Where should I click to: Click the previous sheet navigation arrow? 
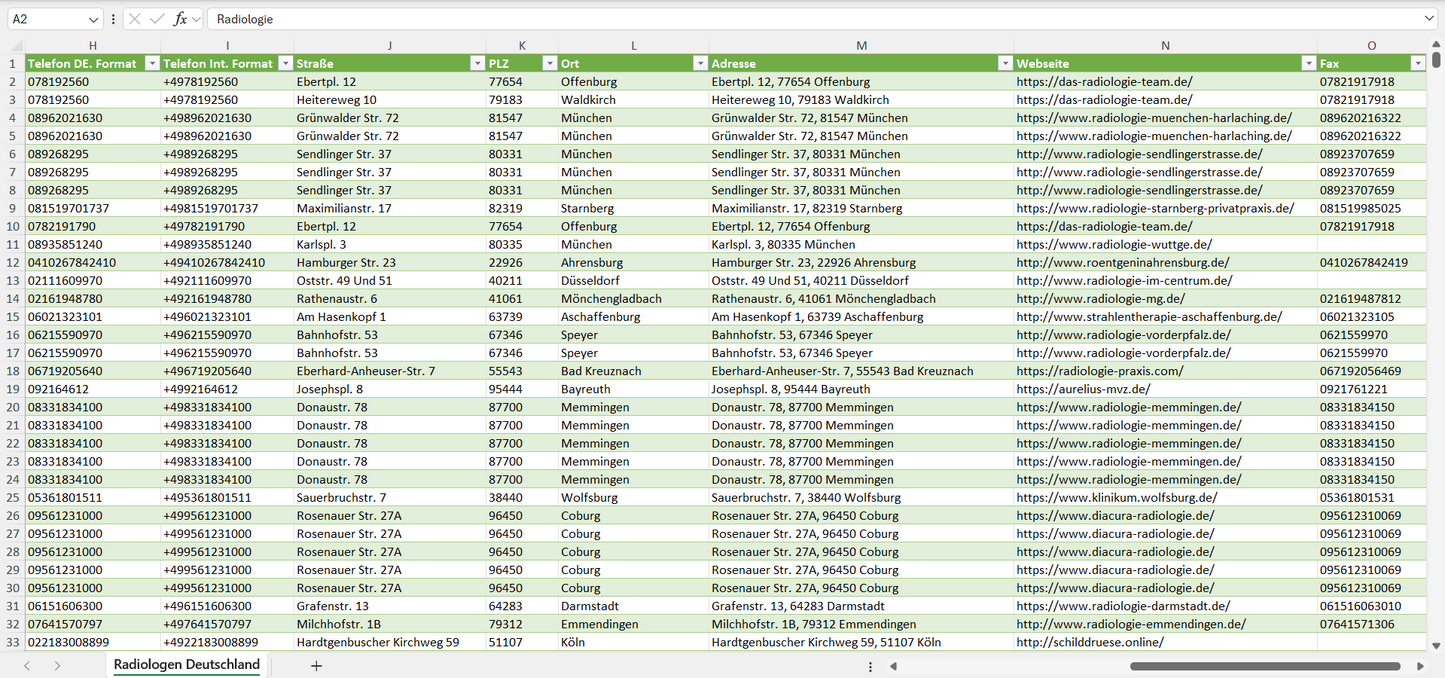pyautogui.click(x=27, y=665)
